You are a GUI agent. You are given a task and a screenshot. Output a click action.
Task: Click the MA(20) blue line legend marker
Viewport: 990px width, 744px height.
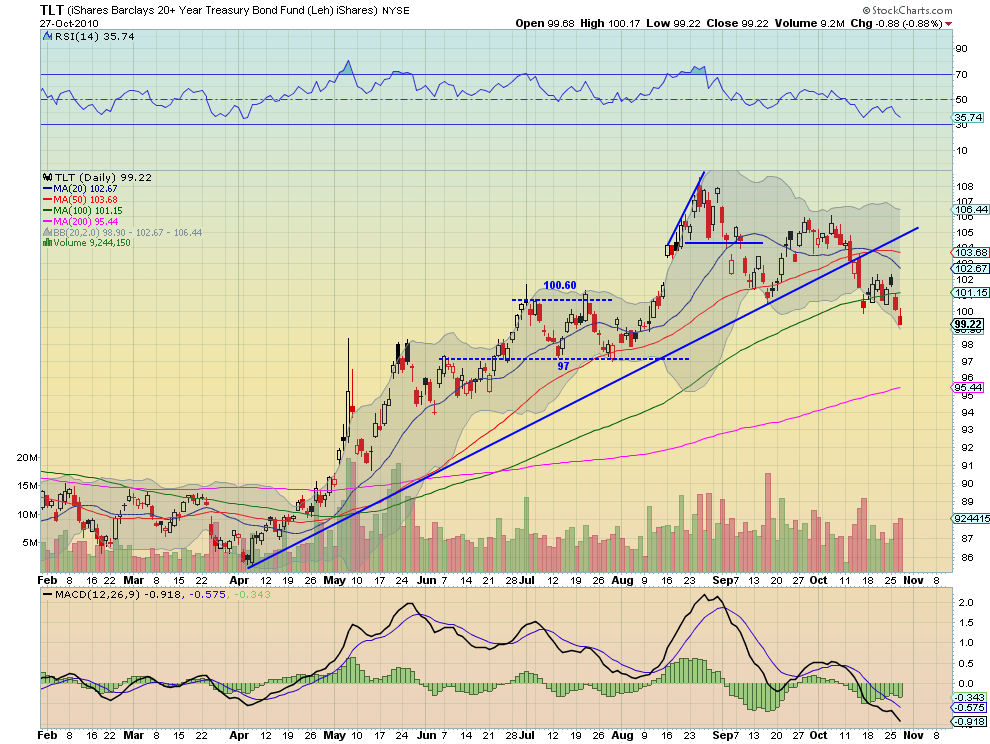(47, 189)
